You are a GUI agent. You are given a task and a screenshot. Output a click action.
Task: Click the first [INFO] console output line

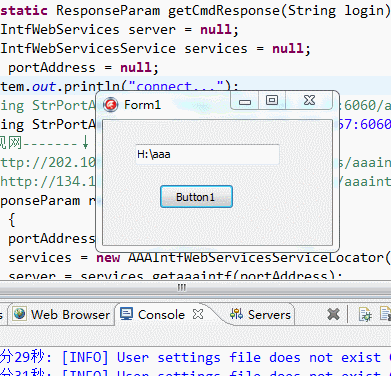pyautogui.click(x=195, y=357)
